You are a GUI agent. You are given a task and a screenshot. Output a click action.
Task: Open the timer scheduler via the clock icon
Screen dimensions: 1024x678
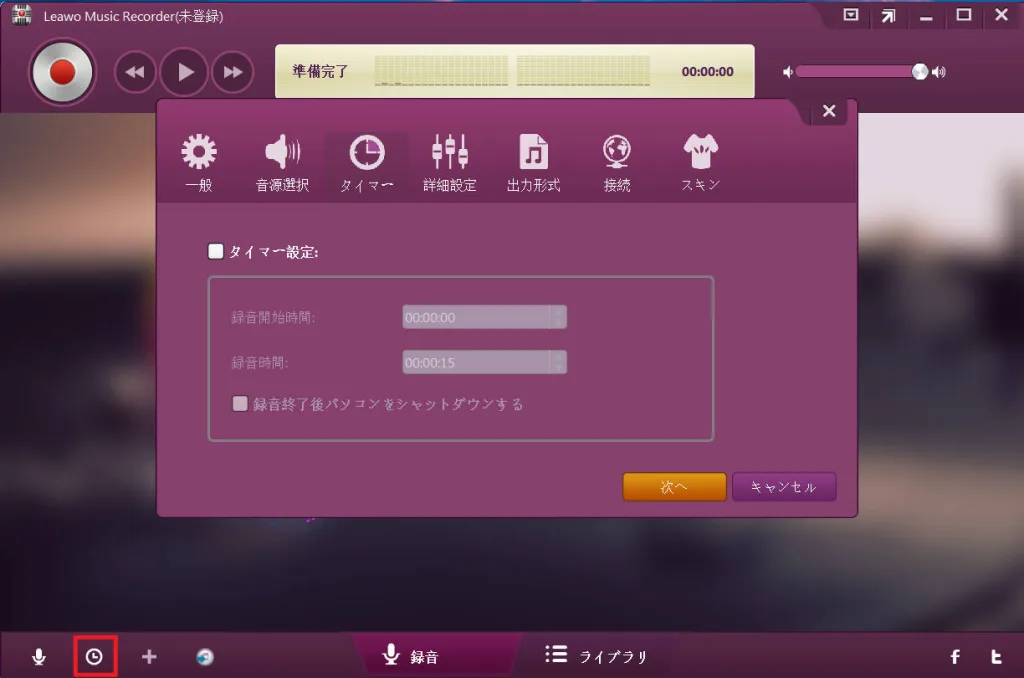94,655
